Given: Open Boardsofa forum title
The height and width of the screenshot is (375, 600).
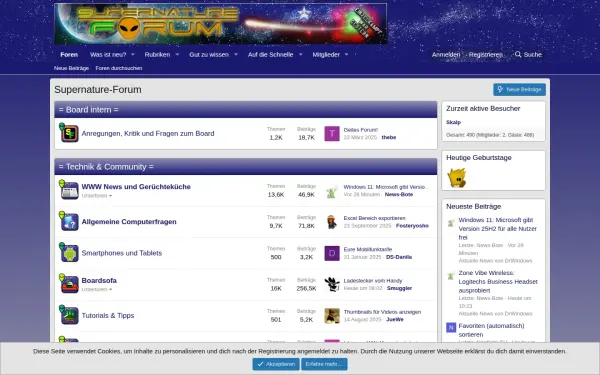Looking at the screenshot, I should (99, 280).
